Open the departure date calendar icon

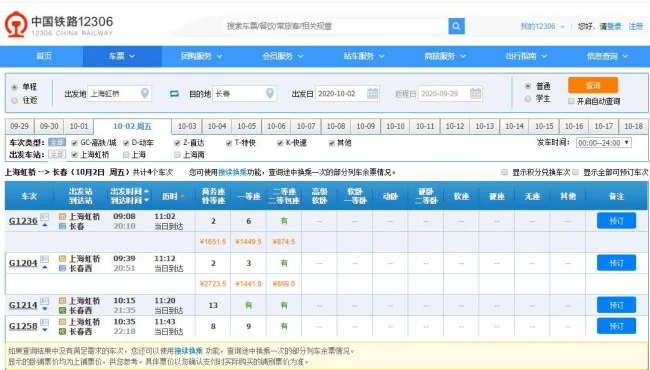(373, 93)
